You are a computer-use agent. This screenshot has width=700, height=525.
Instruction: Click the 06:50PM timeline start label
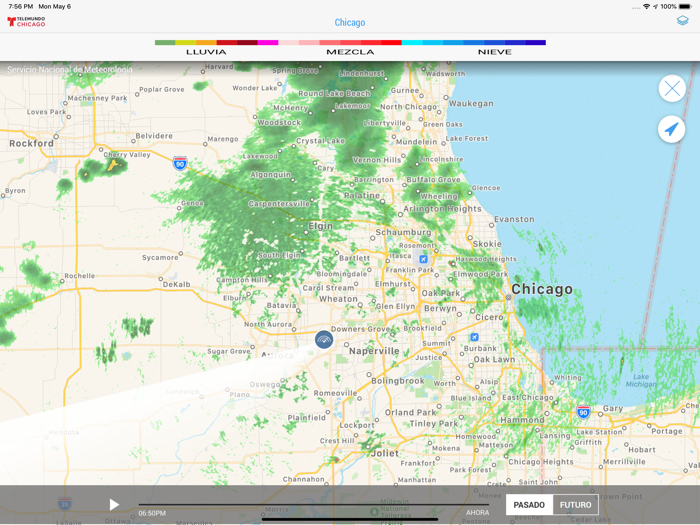coord(152,513)
